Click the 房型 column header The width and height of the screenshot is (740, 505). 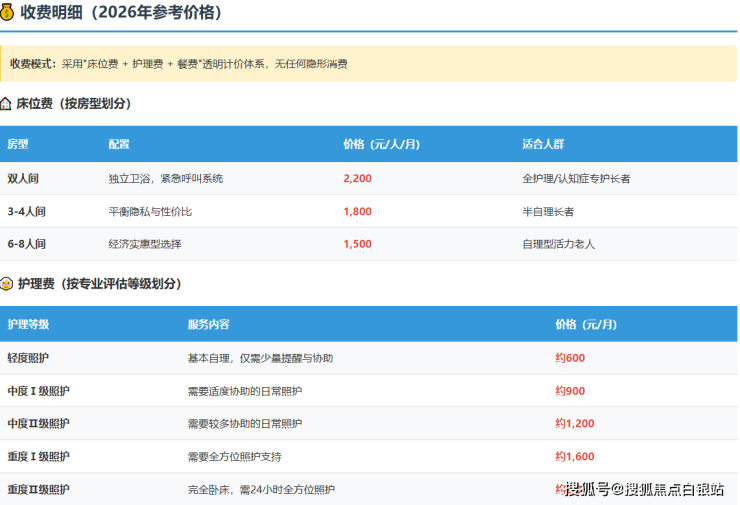click(18, 144)
